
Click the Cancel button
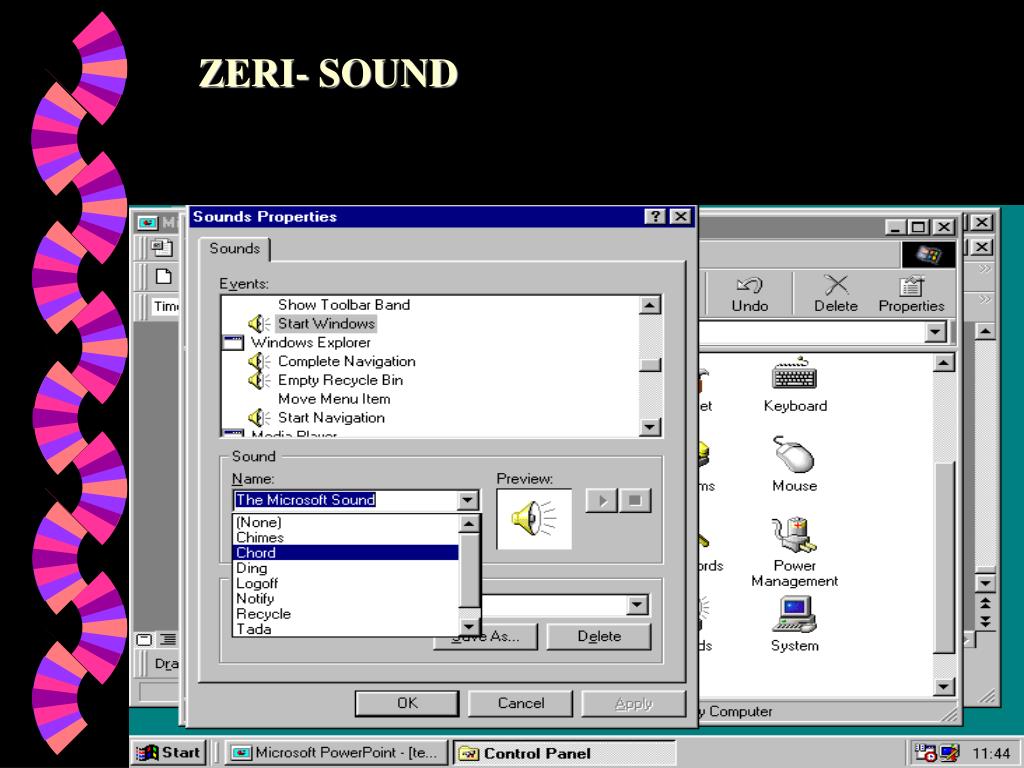[520, 703]
